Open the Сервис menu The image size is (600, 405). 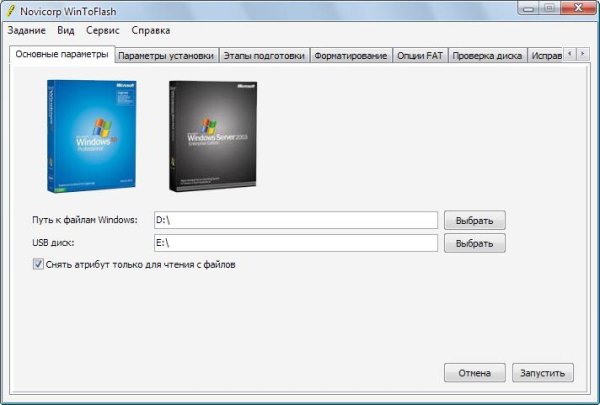click(103, 31)
